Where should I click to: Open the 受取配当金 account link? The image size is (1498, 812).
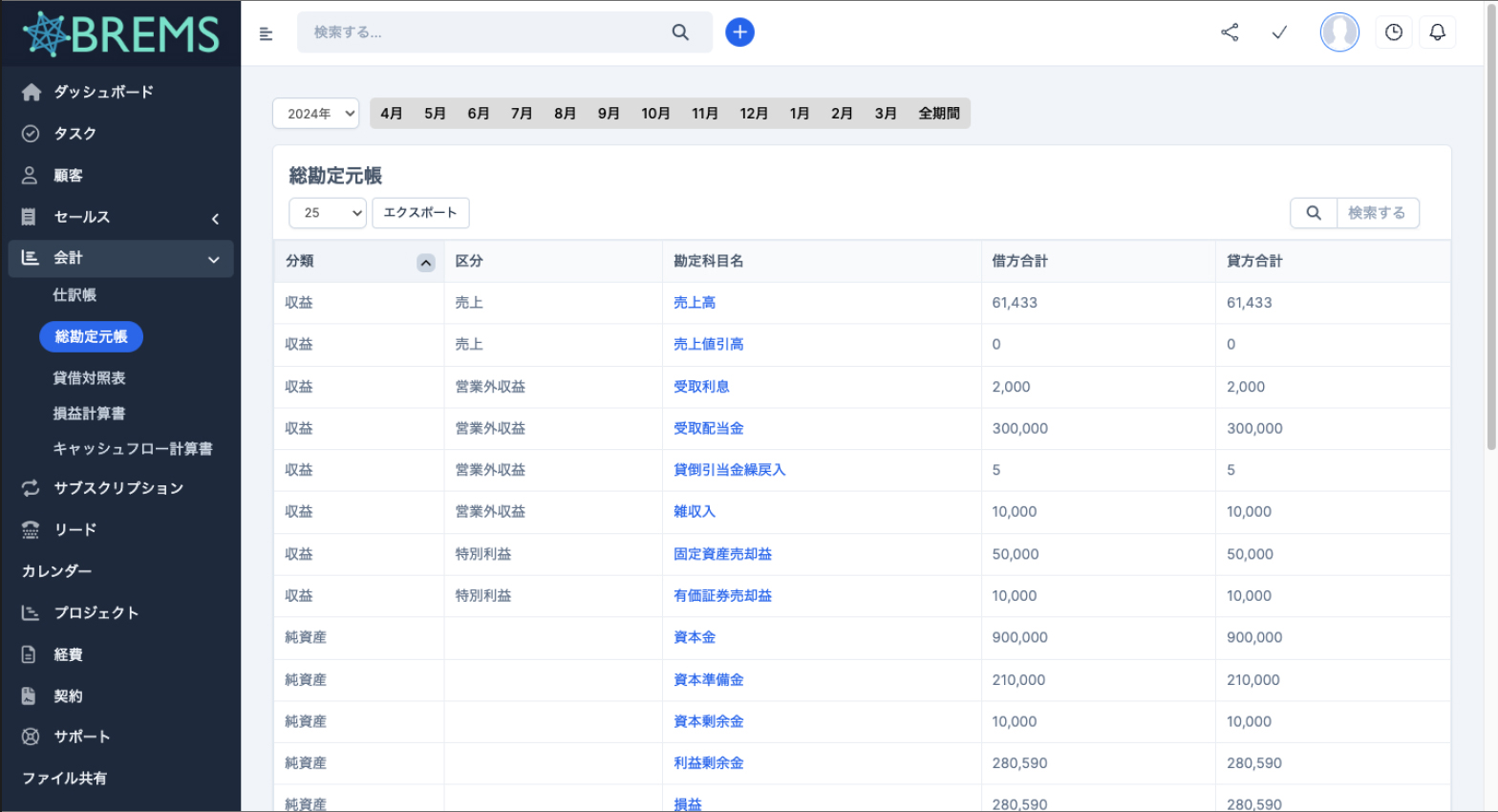click(709, 428)
